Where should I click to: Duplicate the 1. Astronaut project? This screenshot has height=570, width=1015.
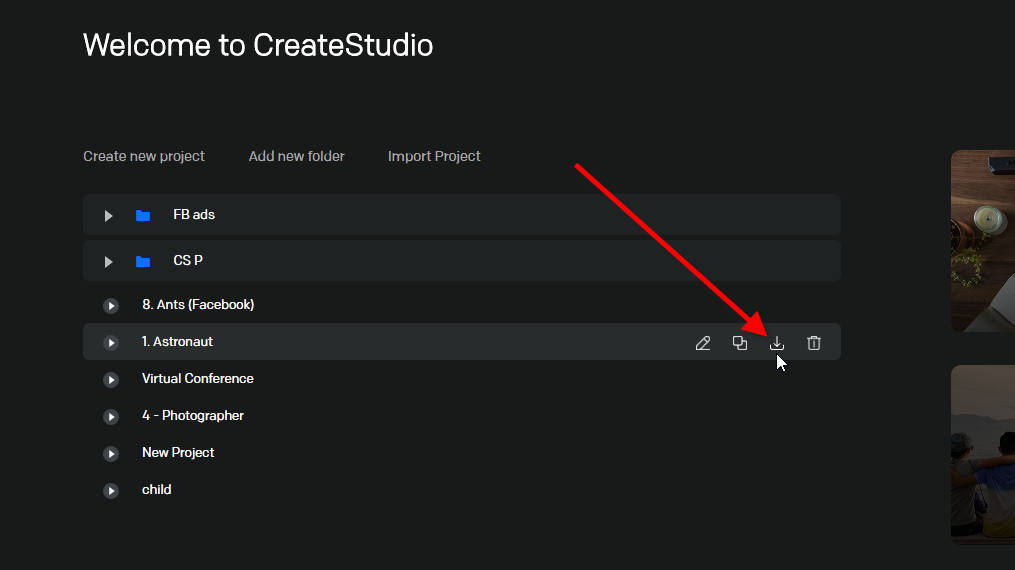739,343
